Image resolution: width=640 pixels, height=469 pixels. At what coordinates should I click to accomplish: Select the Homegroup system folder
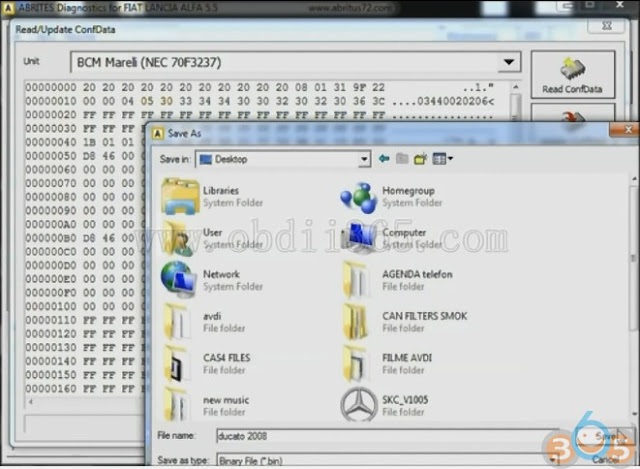[392, 198]
